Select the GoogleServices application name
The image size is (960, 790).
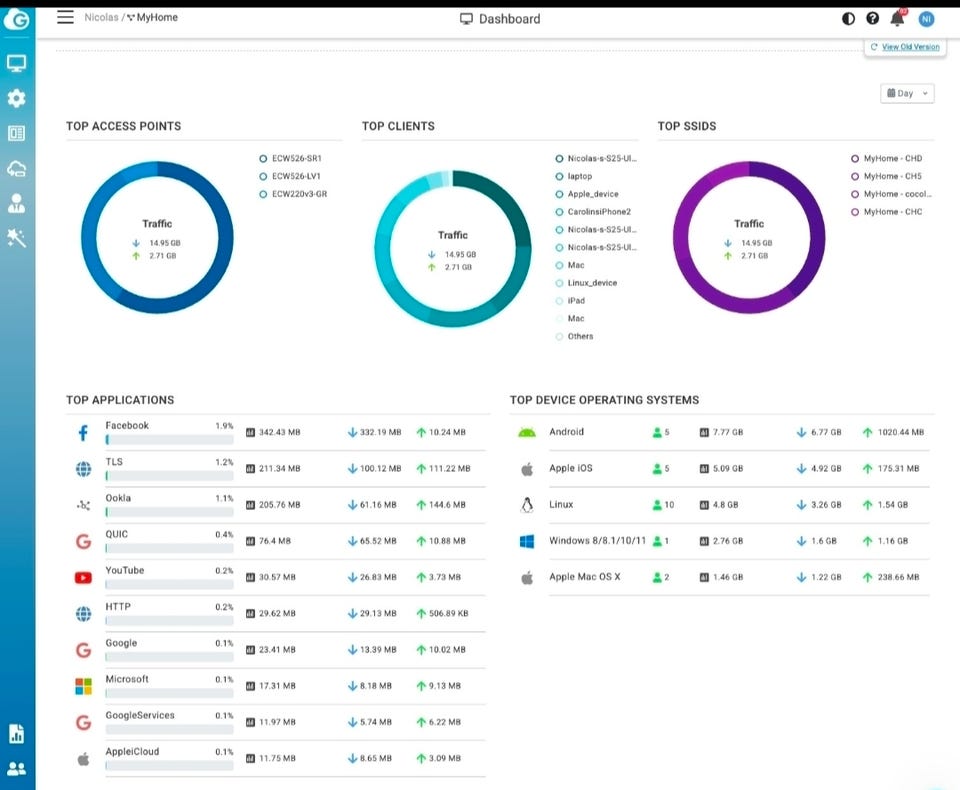pos(140,715)
